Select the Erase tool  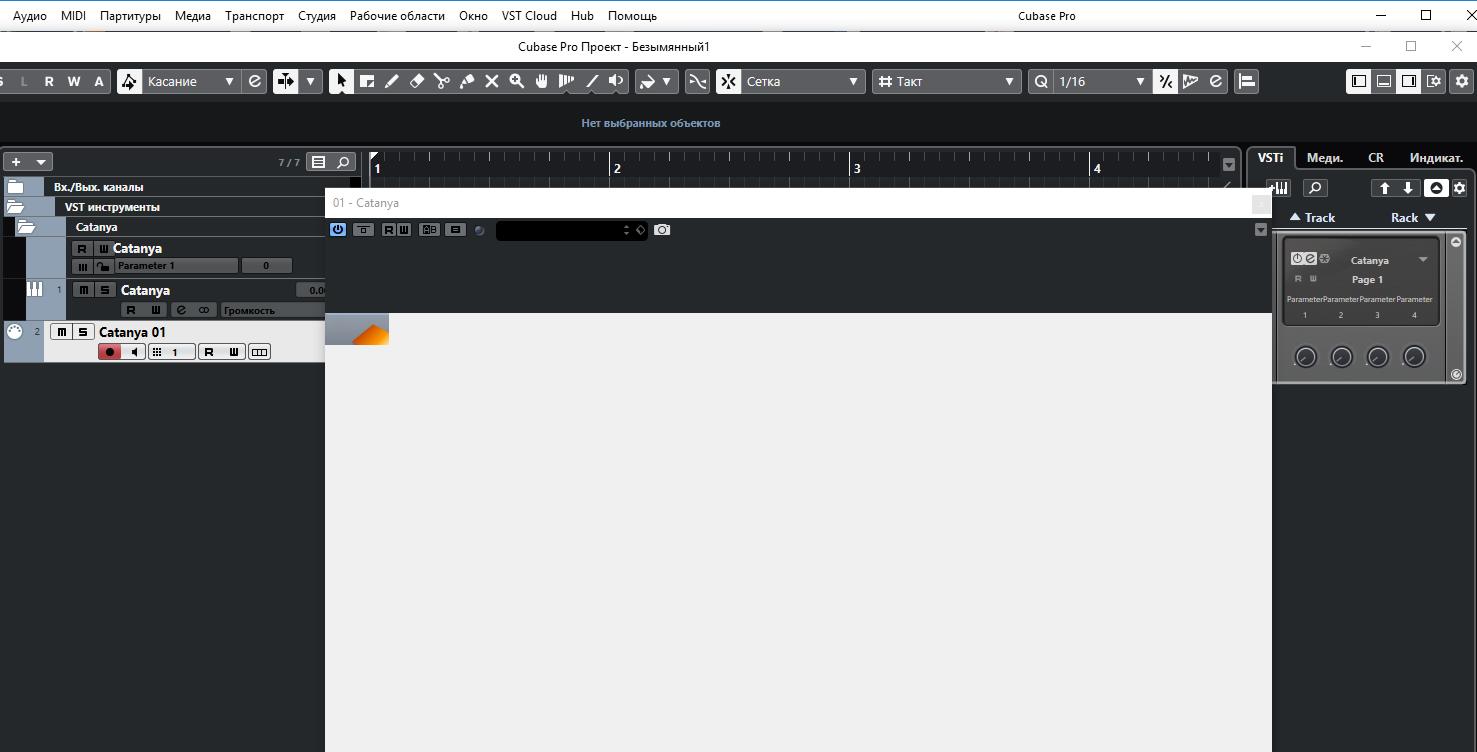(417, 81)
